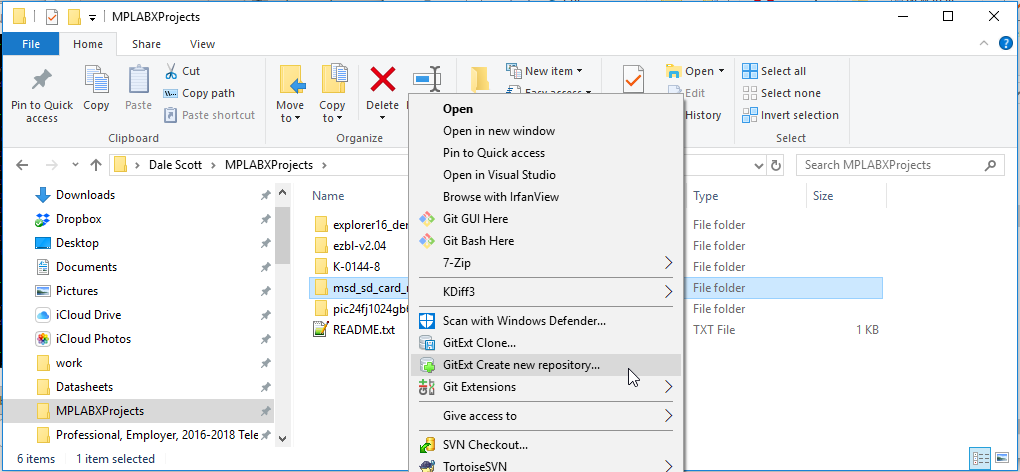The width and height of the screenshot is (1020, 472).
Task: Click Dale Scott in the address breadcrumb
Action: pyautogui.click(x=176, y=165)
